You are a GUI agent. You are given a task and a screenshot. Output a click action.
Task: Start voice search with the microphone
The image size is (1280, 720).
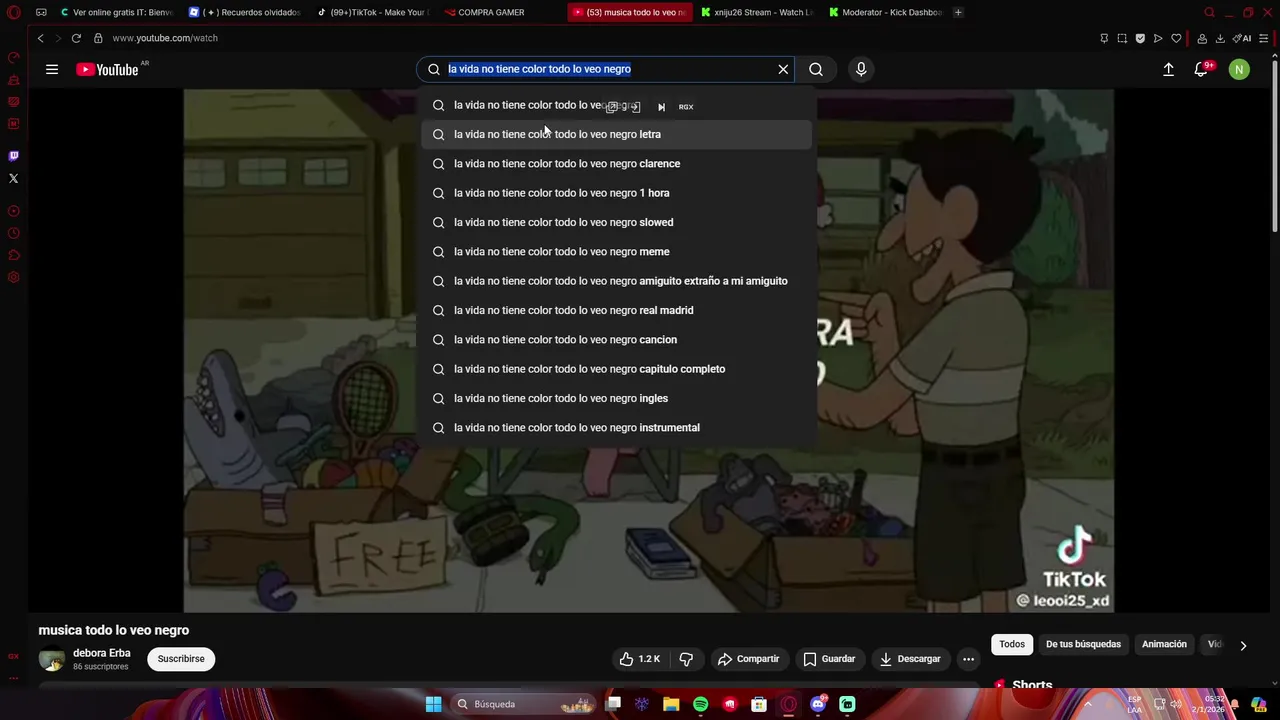coord(861,69)
